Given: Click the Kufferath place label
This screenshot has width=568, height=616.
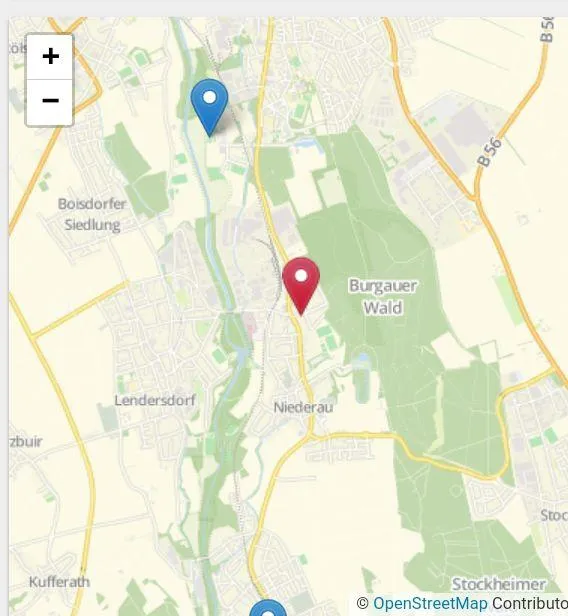Looking at the screenshot, I should tap(59, 582).
